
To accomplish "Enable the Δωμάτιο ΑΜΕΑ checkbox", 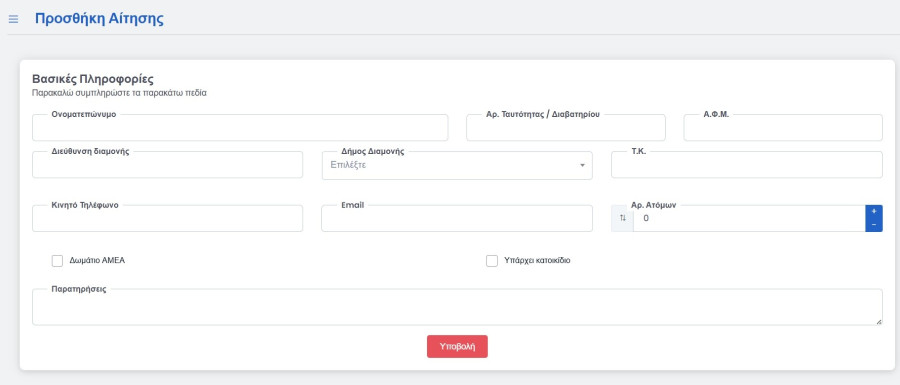I will click(57, 261).
